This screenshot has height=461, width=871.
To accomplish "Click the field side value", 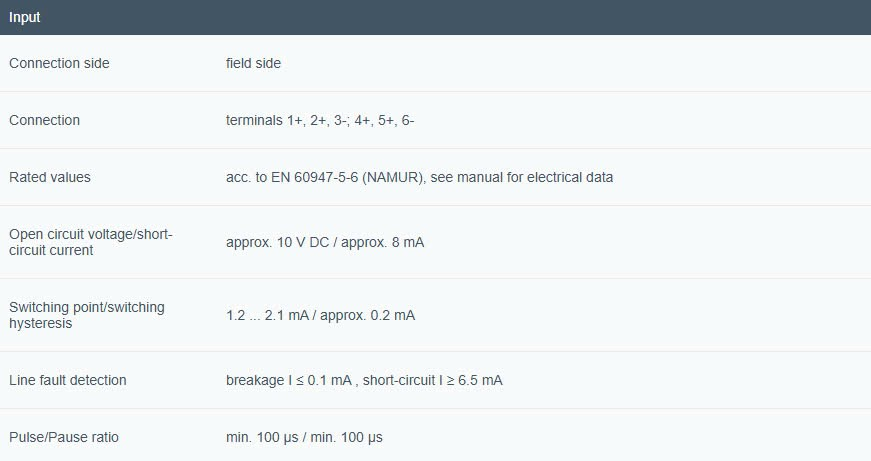I will [x=253, y=63].
